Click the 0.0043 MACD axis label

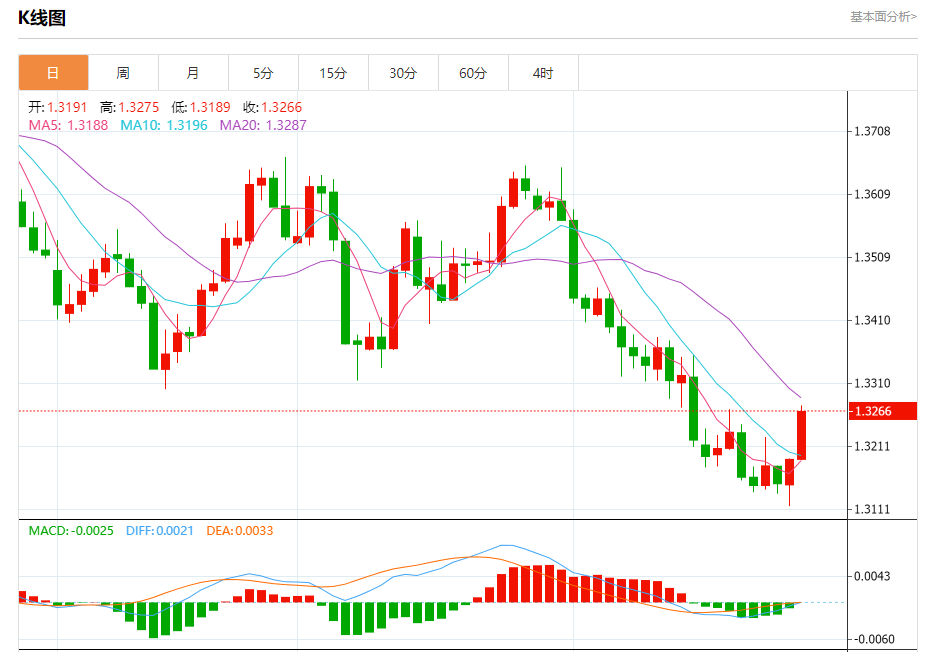[x=872, y=576]
